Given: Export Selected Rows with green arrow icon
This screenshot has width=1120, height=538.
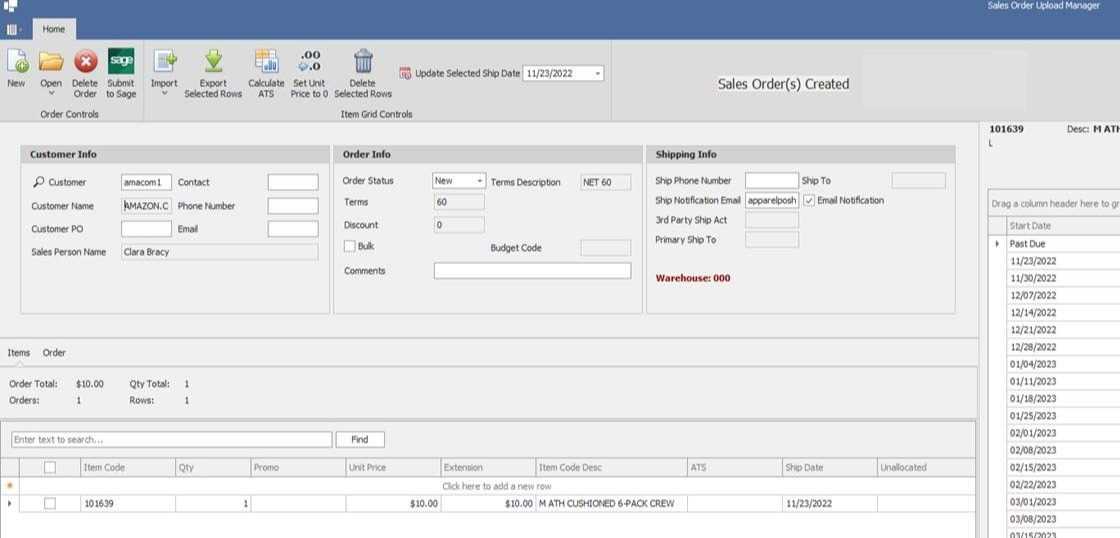Looking at the screenshot, I should pyautogui.click(x=213, y=61).
